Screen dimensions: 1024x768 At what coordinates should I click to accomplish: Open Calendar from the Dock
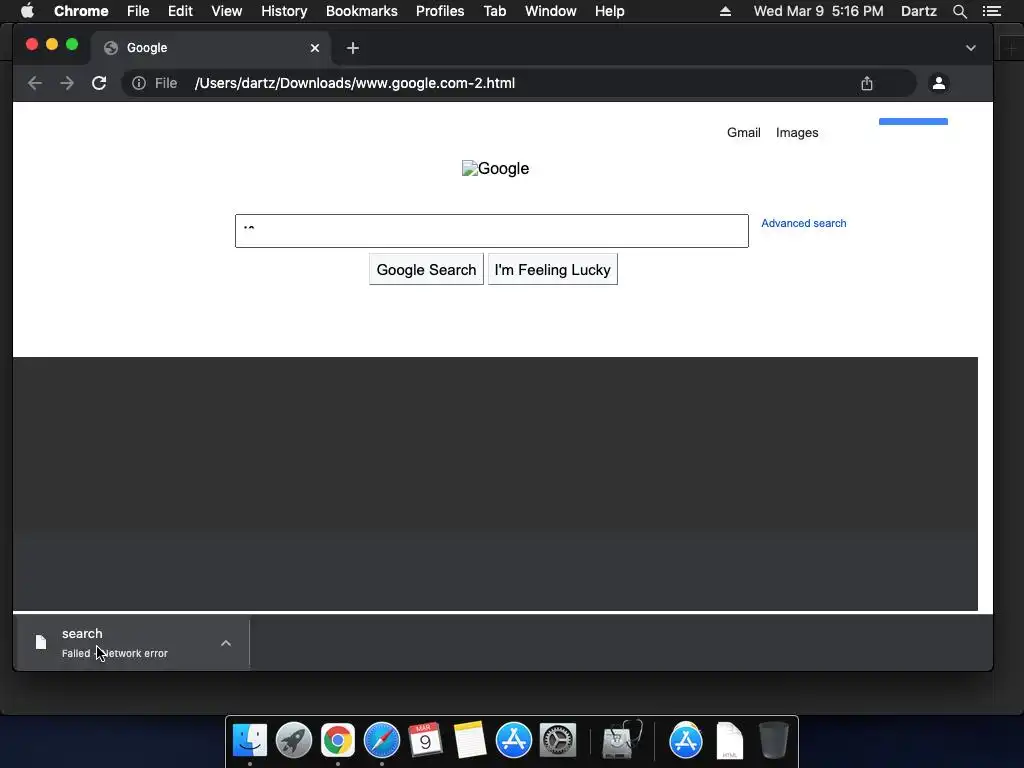click(425, 741)
